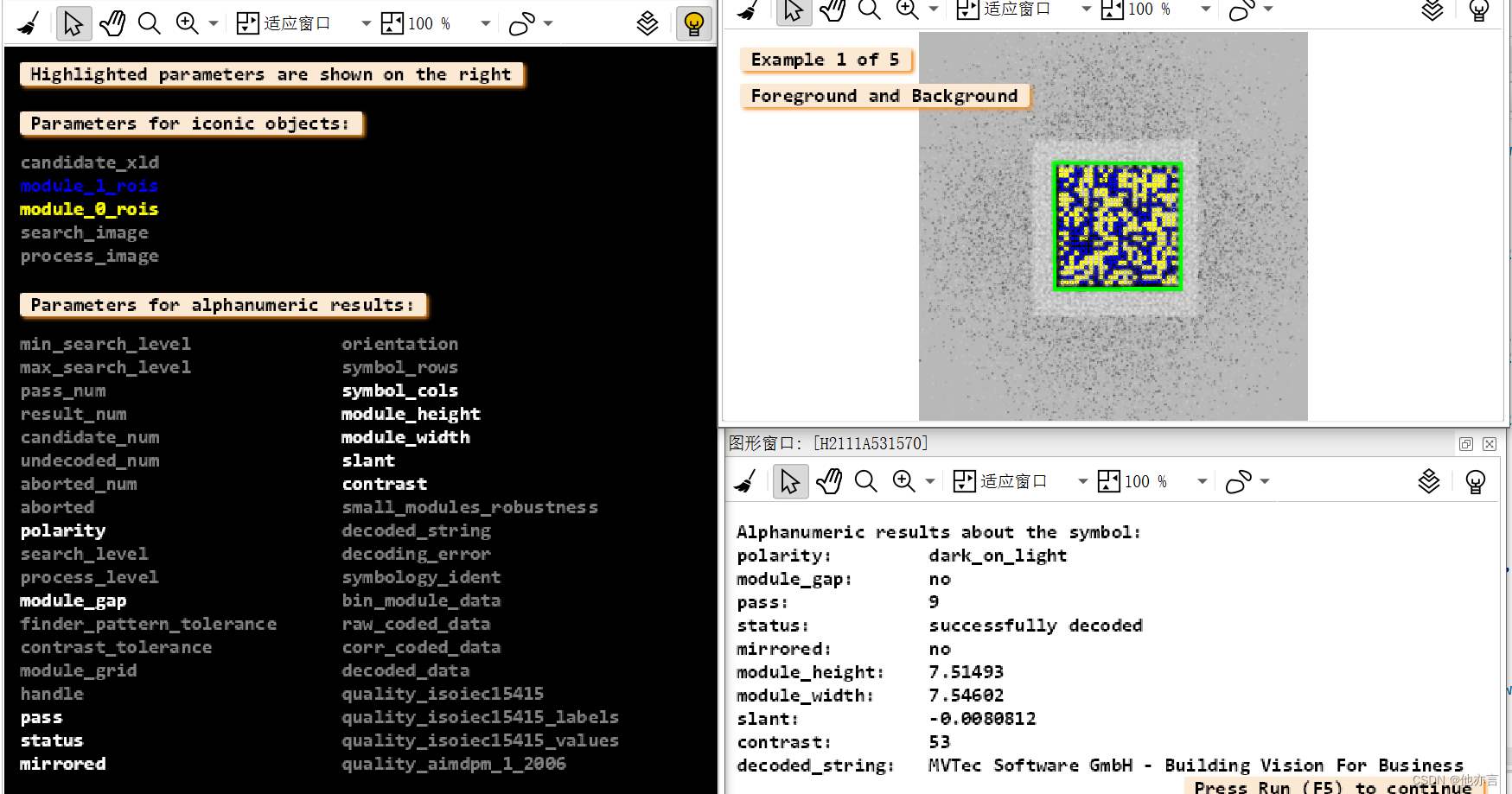Select the arrow pointer tool in top-right toolbar
Viewport: 1512px width, 794px height.
click(794, 11)
